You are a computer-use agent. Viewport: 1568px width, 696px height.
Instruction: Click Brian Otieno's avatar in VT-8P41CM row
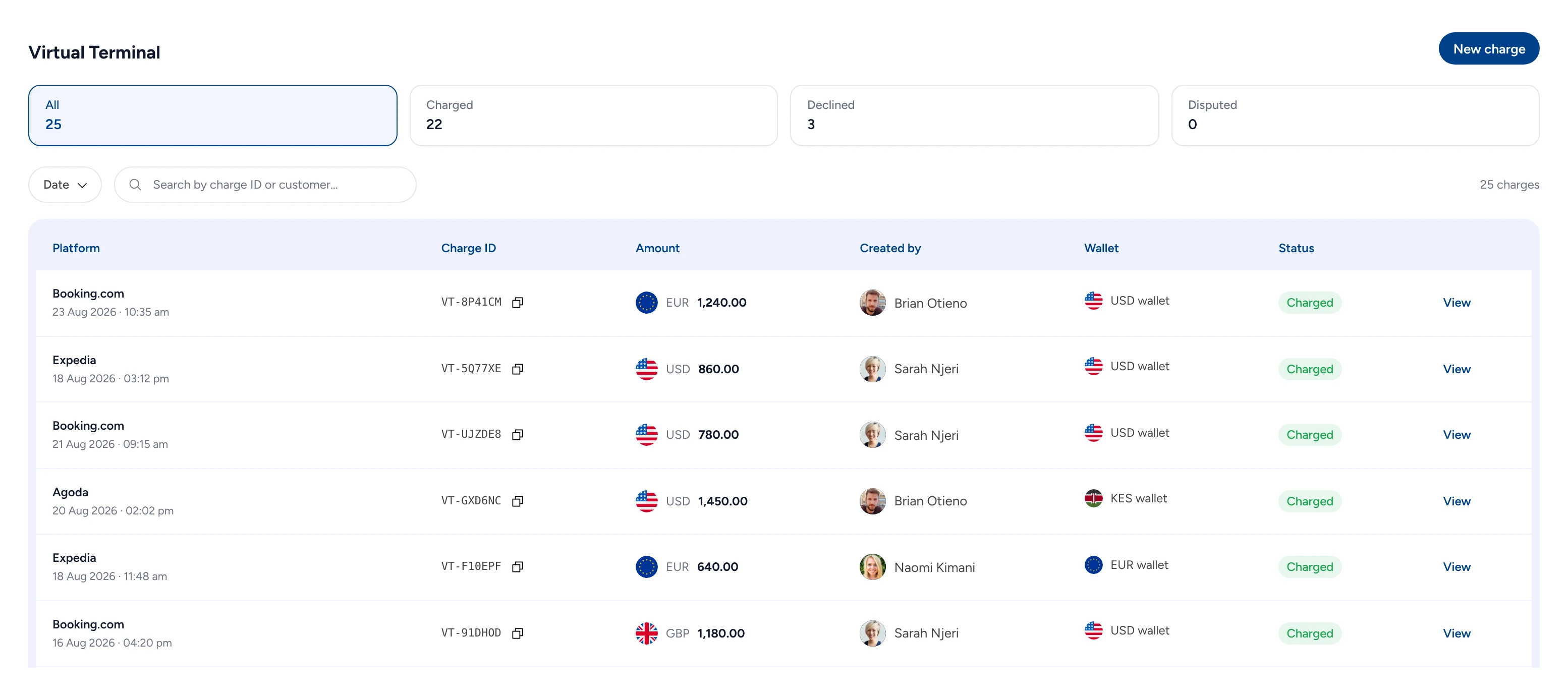point(872,303)
